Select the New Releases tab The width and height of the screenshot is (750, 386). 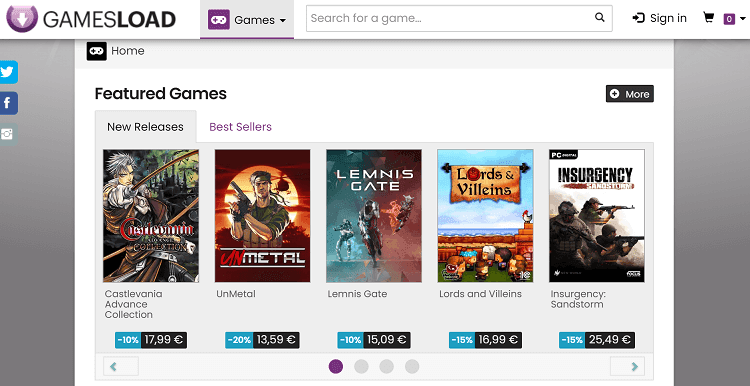[x=145, y=127]
